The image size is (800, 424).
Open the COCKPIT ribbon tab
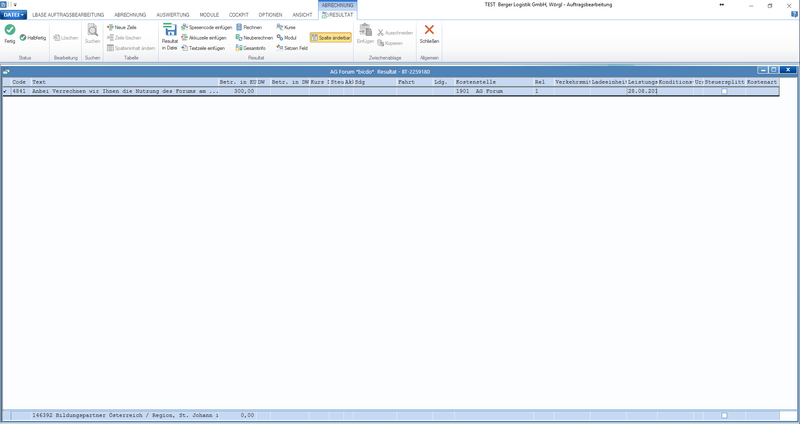[x=239, y=15]
